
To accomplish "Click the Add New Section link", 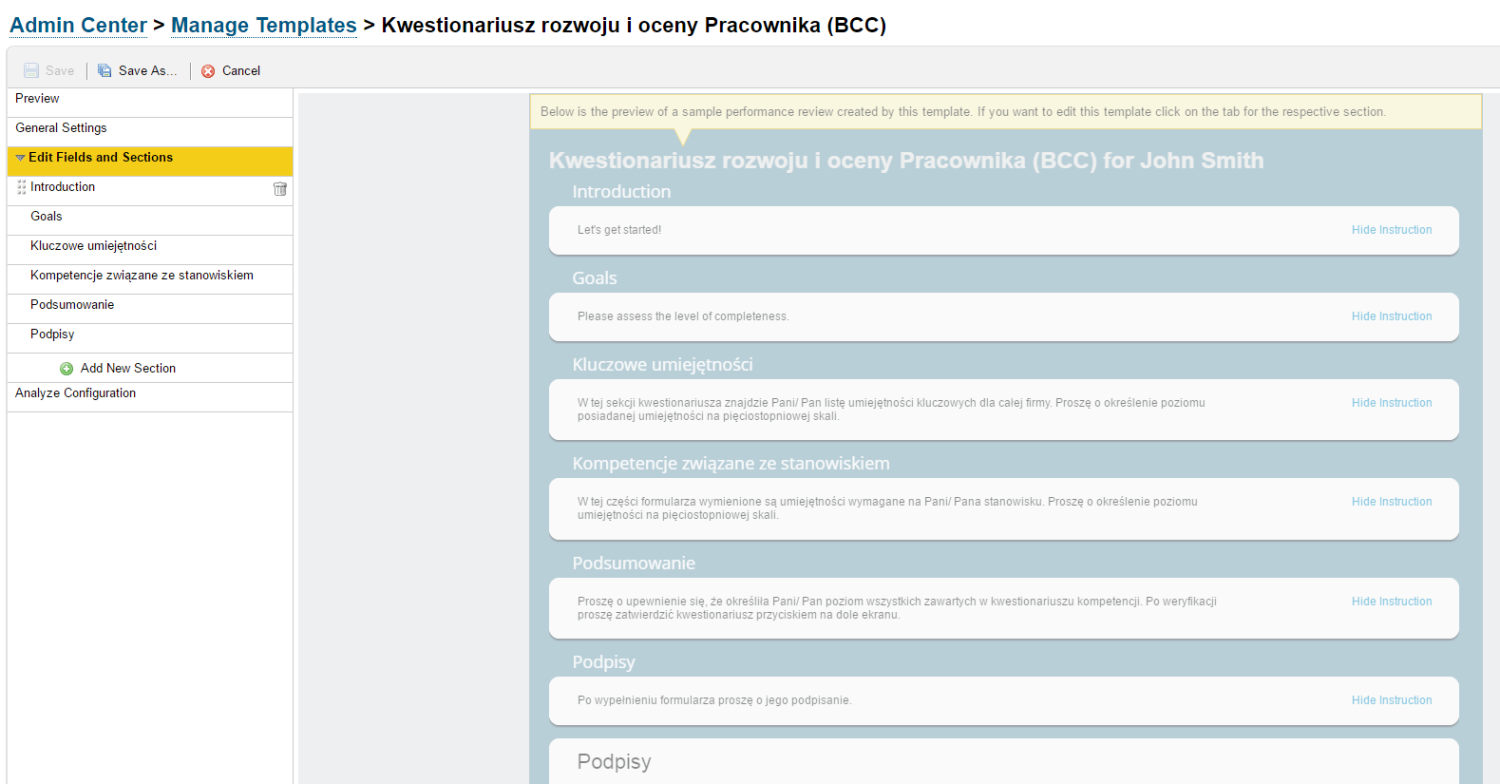I will pos(127,368).
